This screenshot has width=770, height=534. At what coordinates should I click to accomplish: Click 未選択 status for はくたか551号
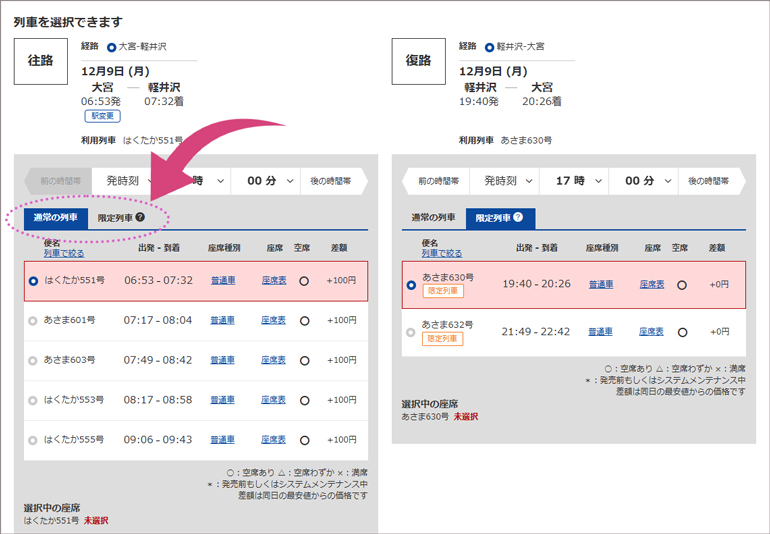tap(96, 521)
